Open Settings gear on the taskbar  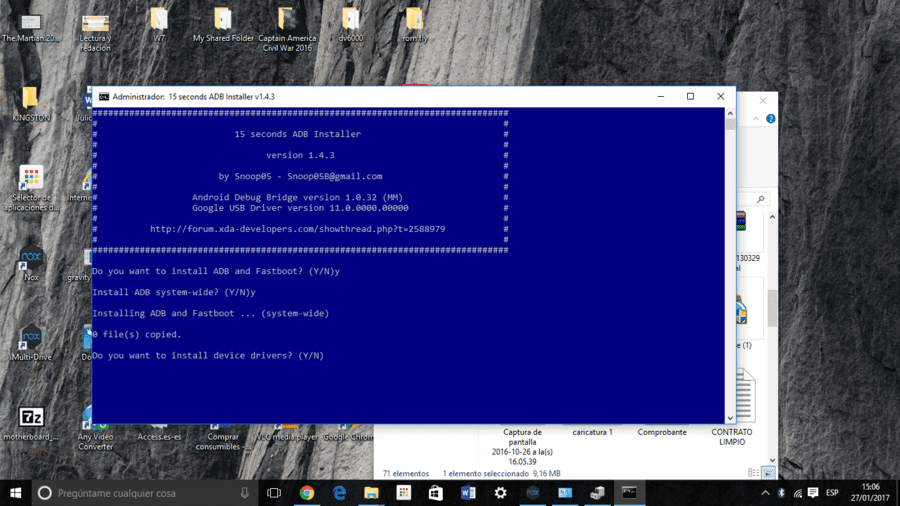(x=501, y=493)
